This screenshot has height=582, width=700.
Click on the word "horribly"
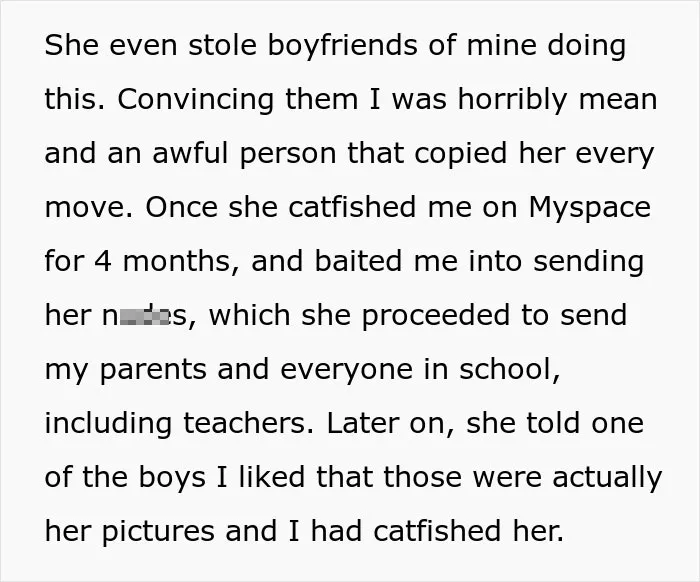click(512, 100)
